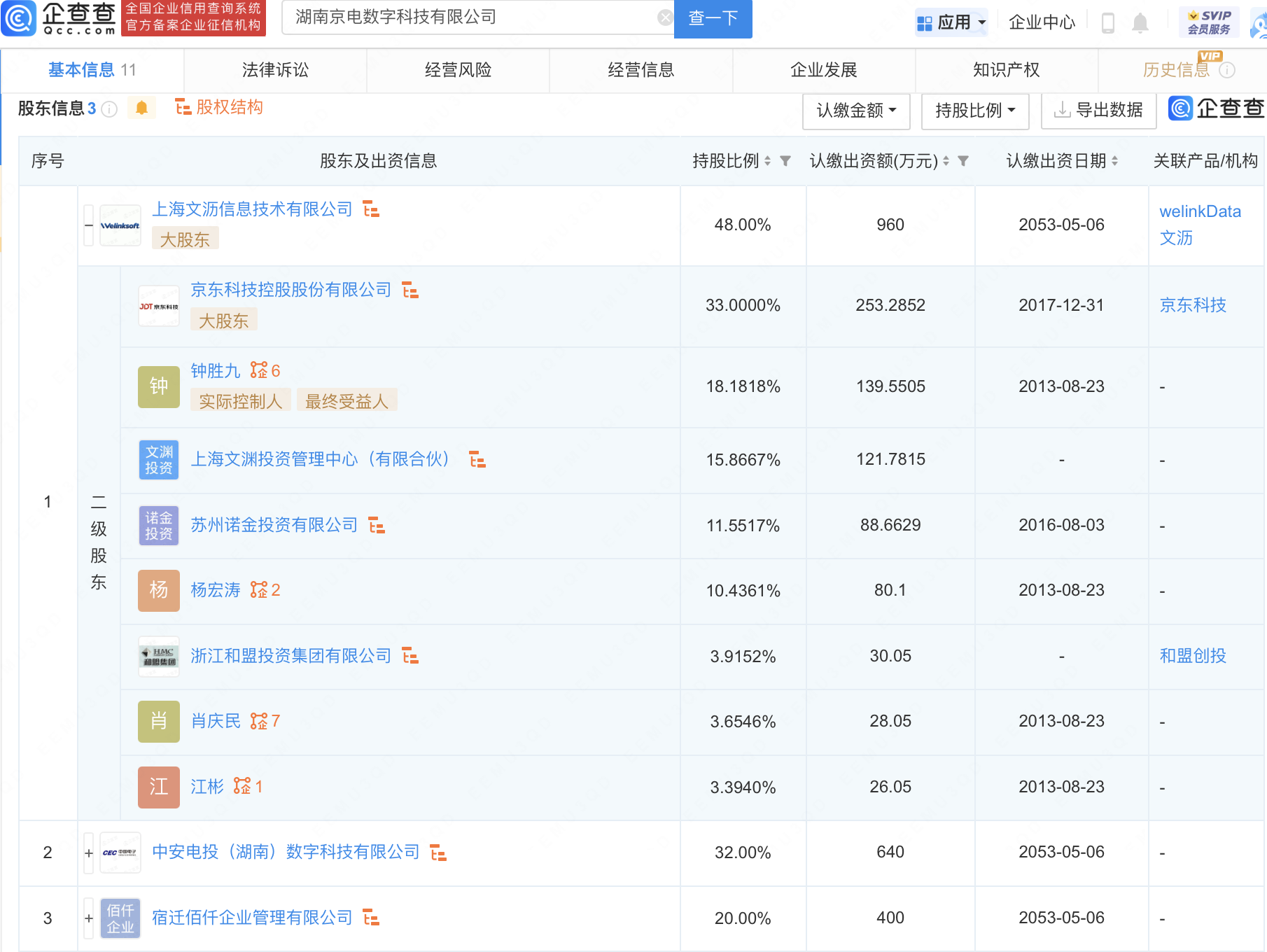This screenshot has width=1267, height=952.
Task: Switch to 知识产权 tab
Action: [x=1006, y=70]
